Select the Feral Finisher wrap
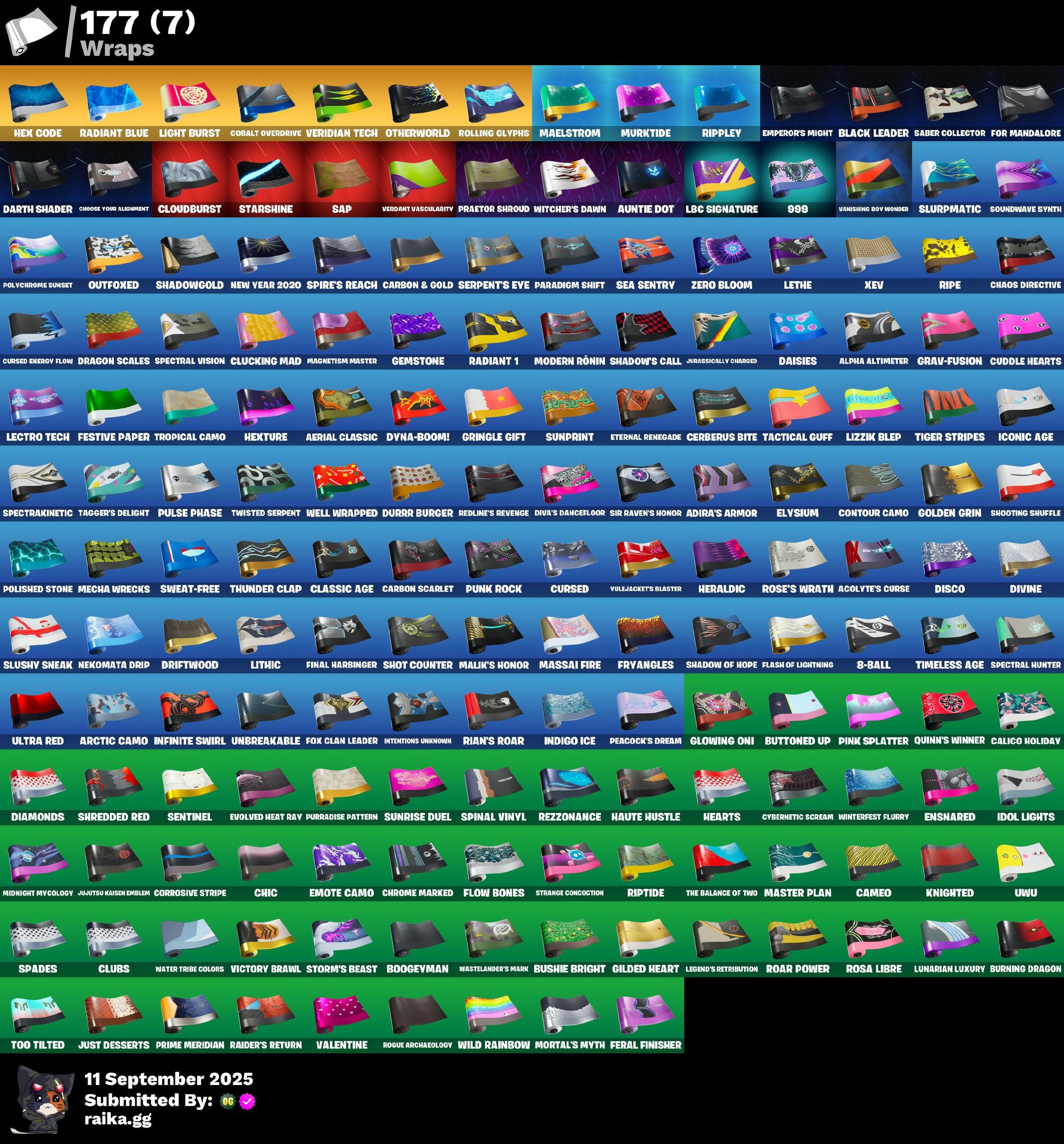Image resolution: width=1064 pixels, height=1144 pixels. [x=645, y=1014]
